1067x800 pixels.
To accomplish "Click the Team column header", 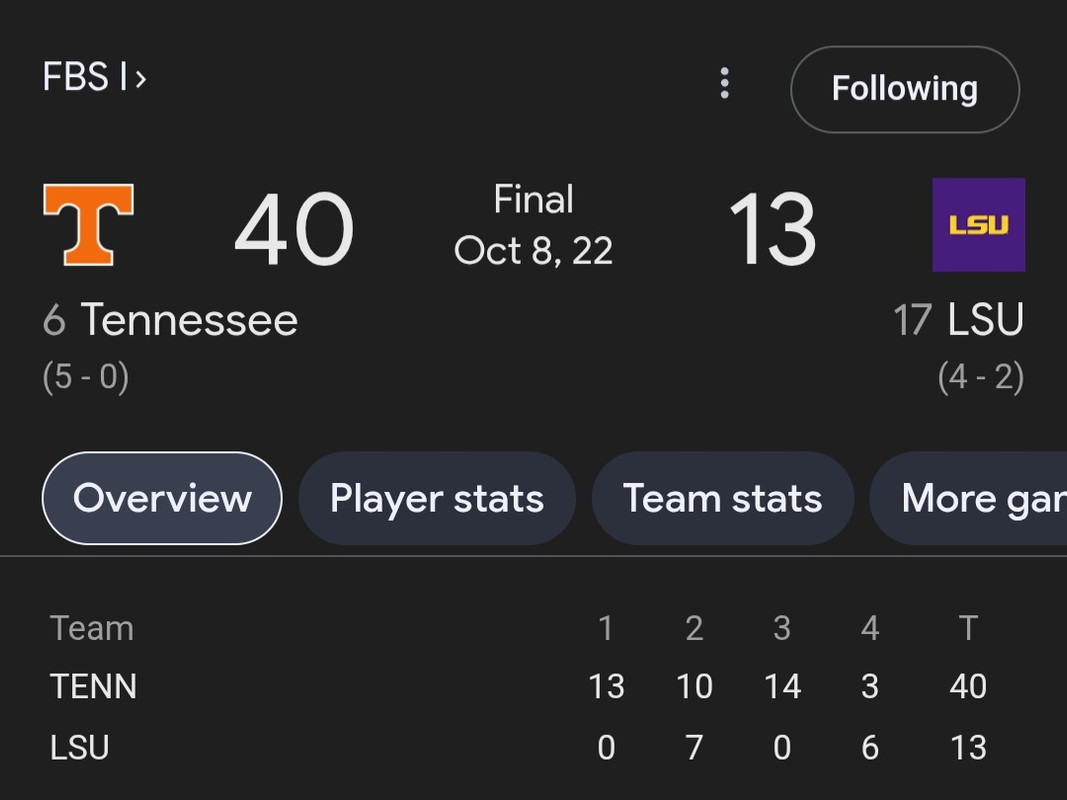I will click(92, 628).
